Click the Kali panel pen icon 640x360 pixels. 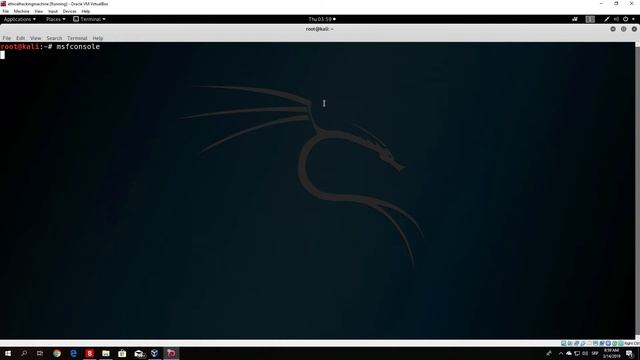(x=607, y=19)
